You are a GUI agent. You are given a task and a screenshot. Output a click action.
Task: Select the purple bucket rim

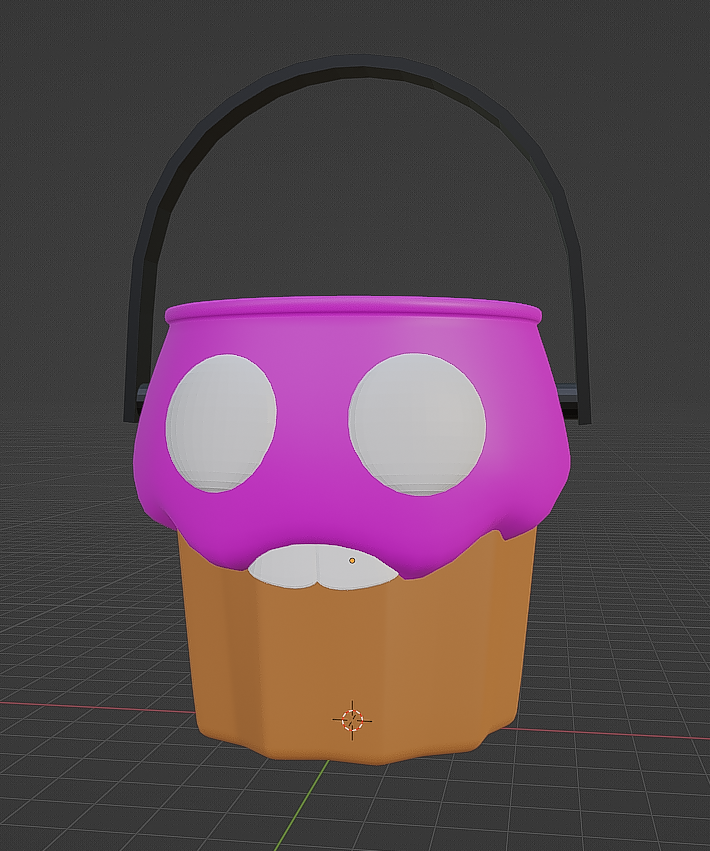354,310
